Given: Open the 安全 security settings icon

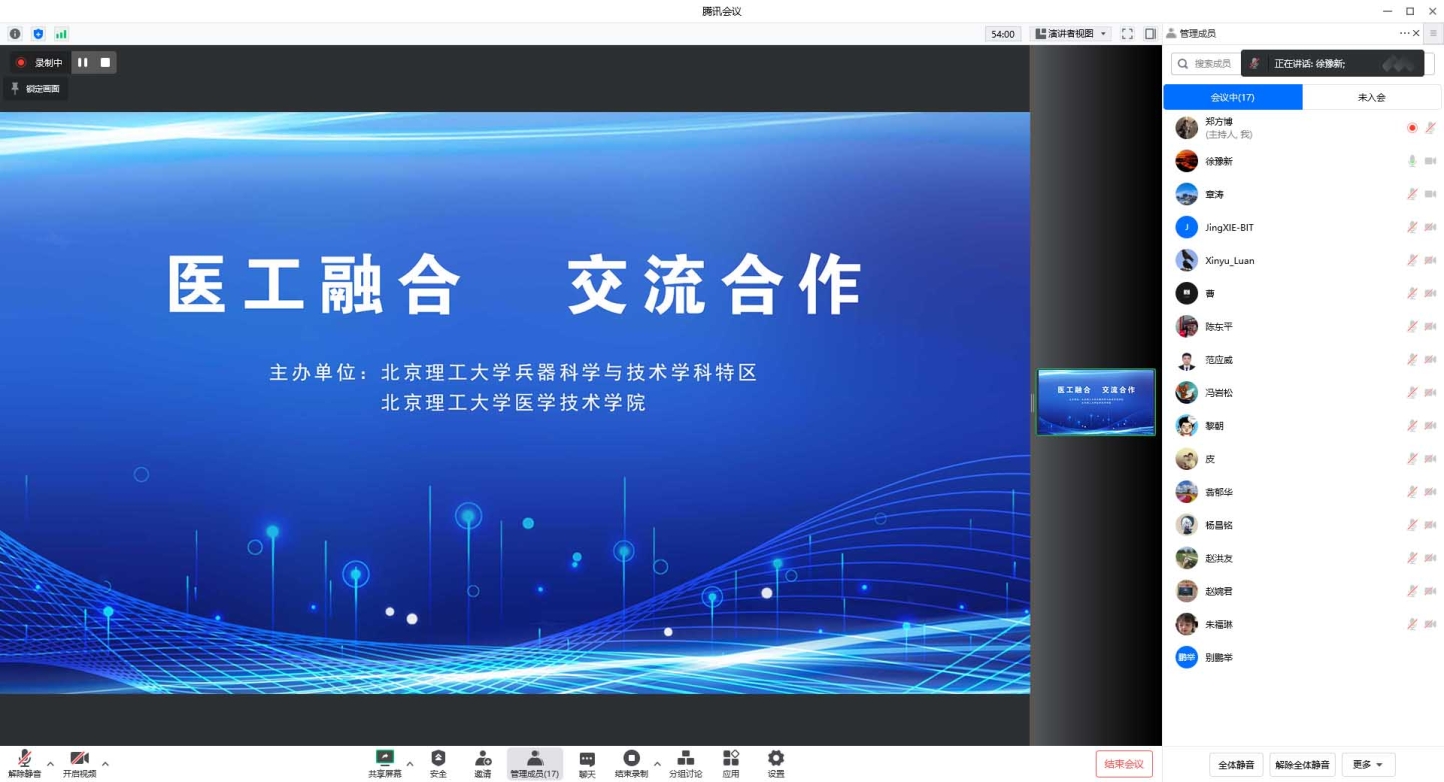Looking at the screenshot, I should click(x=438, y=764).
